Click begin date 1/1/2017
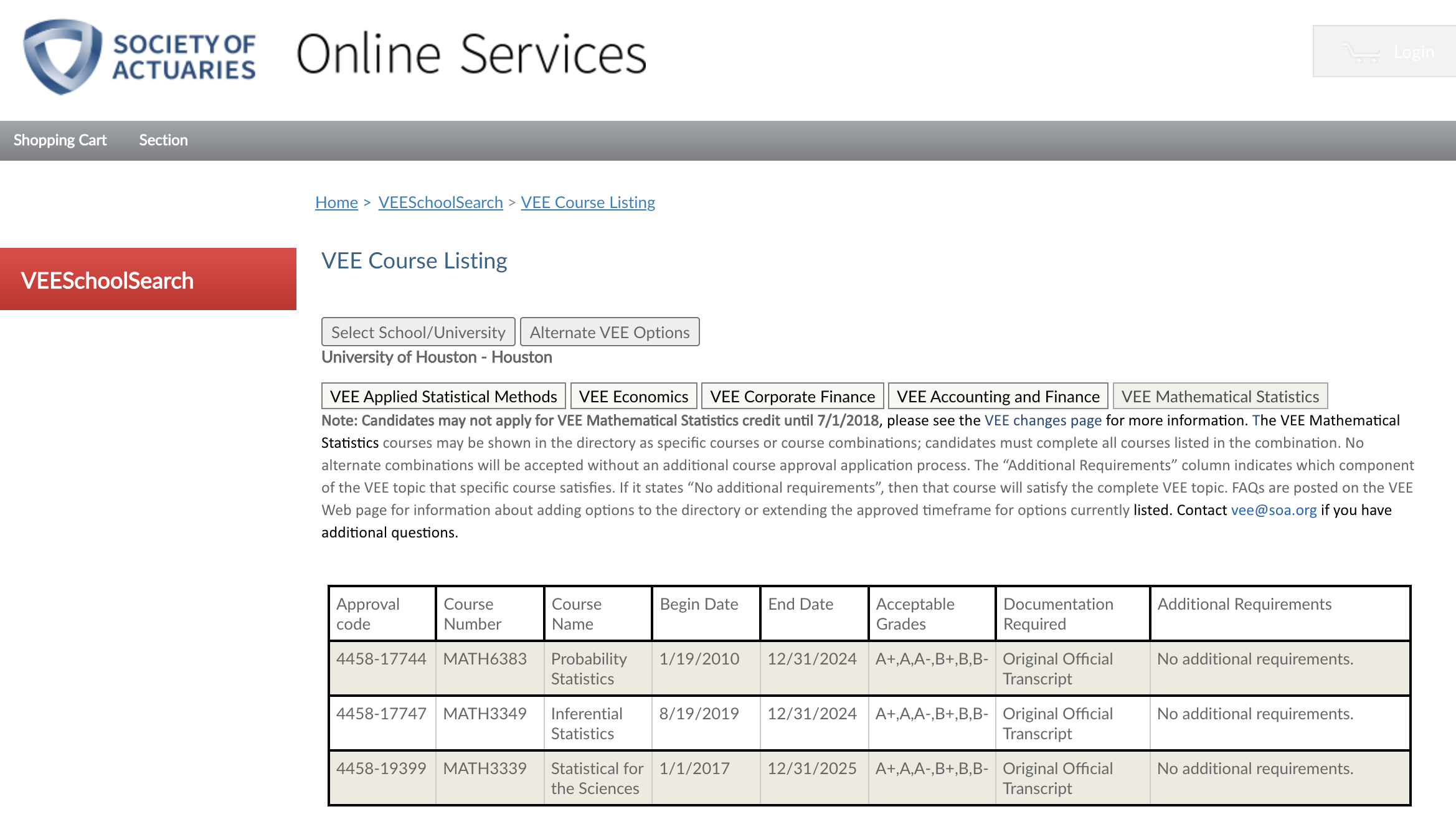 click(x=694, y=768)
